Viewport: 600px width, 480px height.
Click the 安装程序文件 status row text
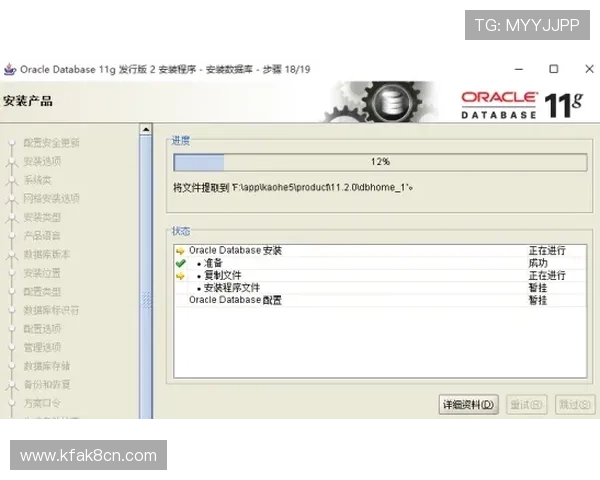pos(232,287)
